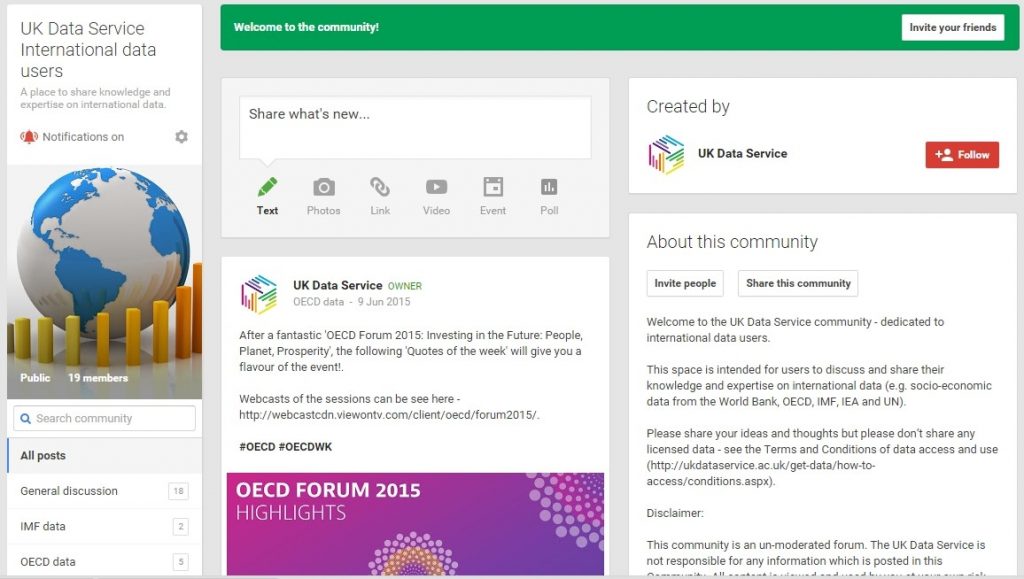
Task: Select the Link post icon
Action: [380, 195]
